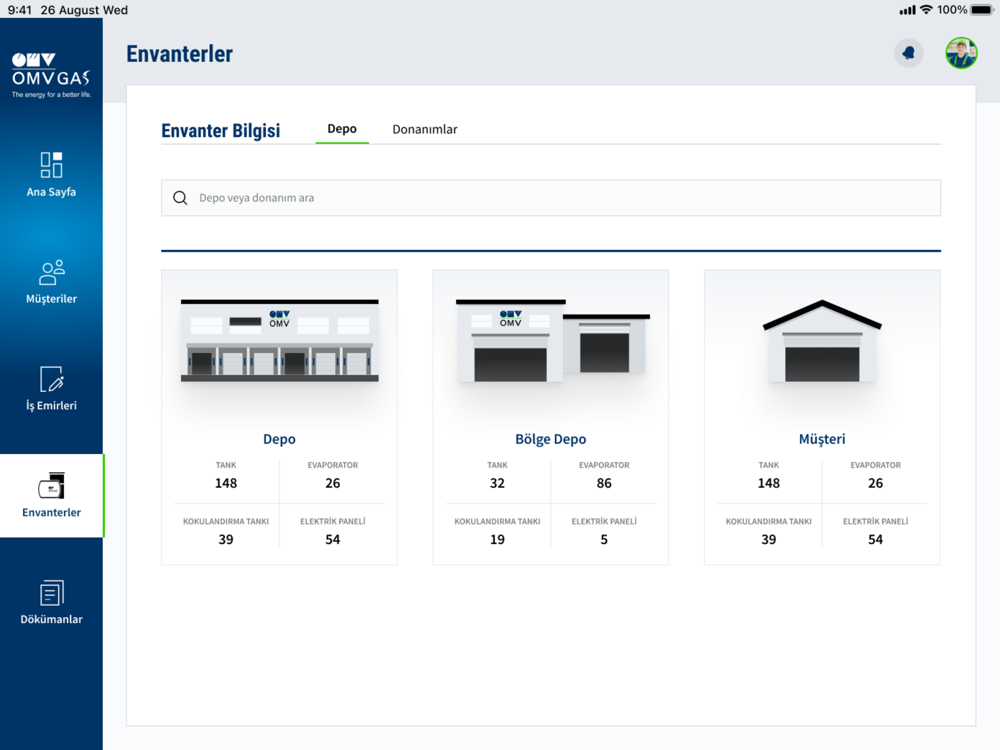Open the Bölge Depo building image
Viewport: 1000px width, 750px height.
point(552,341)
